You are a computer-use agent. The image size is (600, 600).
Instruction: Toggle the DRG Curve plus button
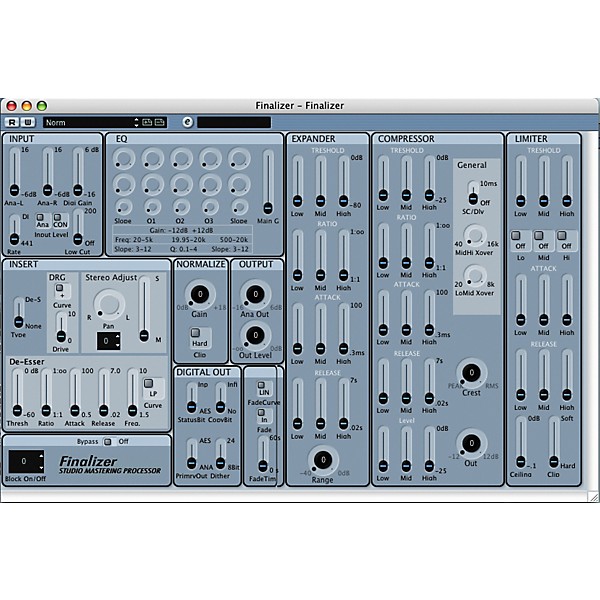click(x=60, y=287)
